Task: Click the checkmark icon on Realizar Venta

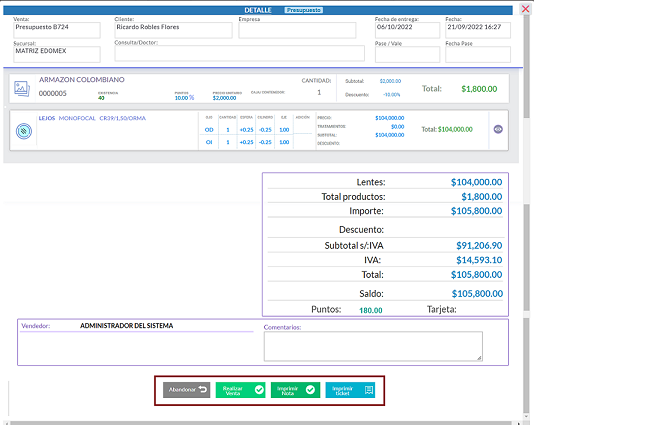Action: (x=259, y=389)
